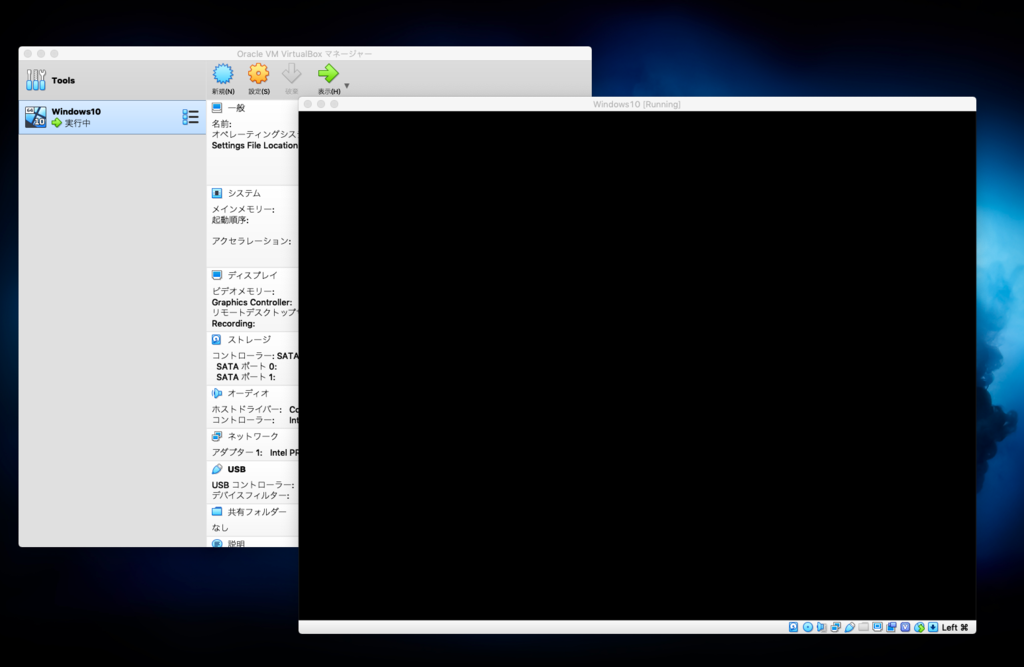Select the Windows10 virtual machine entry
The image size is (1024, 667).
pos(112,117)
